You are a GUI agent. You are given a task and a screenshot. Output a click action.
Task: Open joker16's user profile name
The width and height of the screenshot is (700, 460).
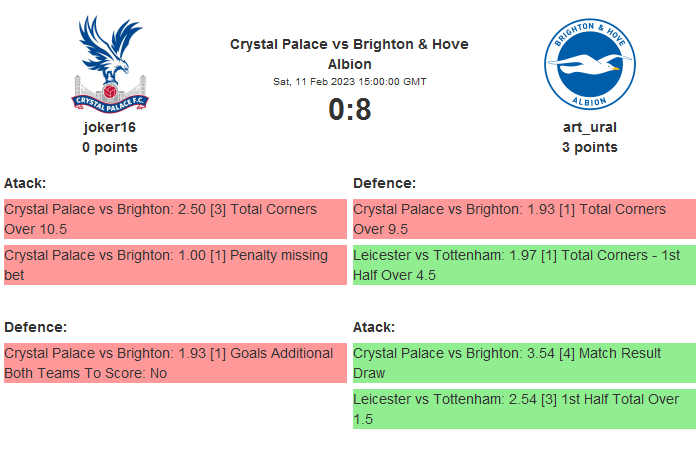click(x=110, y=127)
